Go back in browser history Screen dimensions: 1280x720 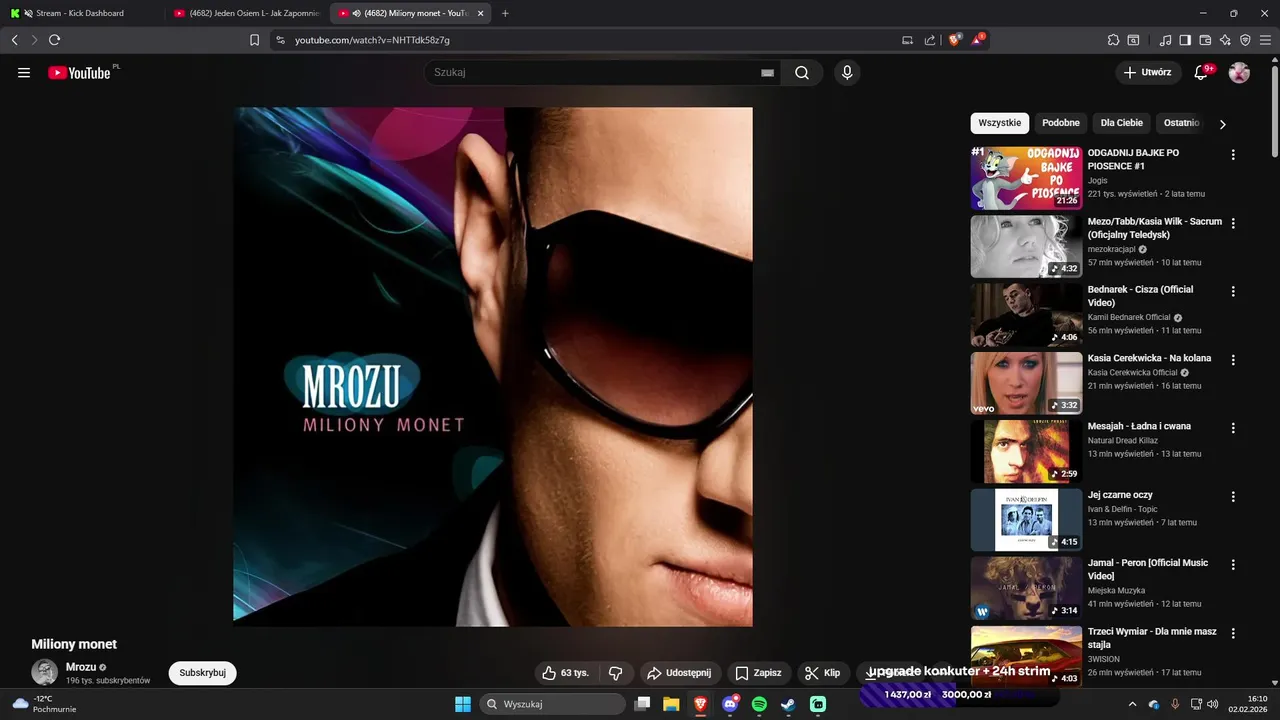click(x=14, y=40)
